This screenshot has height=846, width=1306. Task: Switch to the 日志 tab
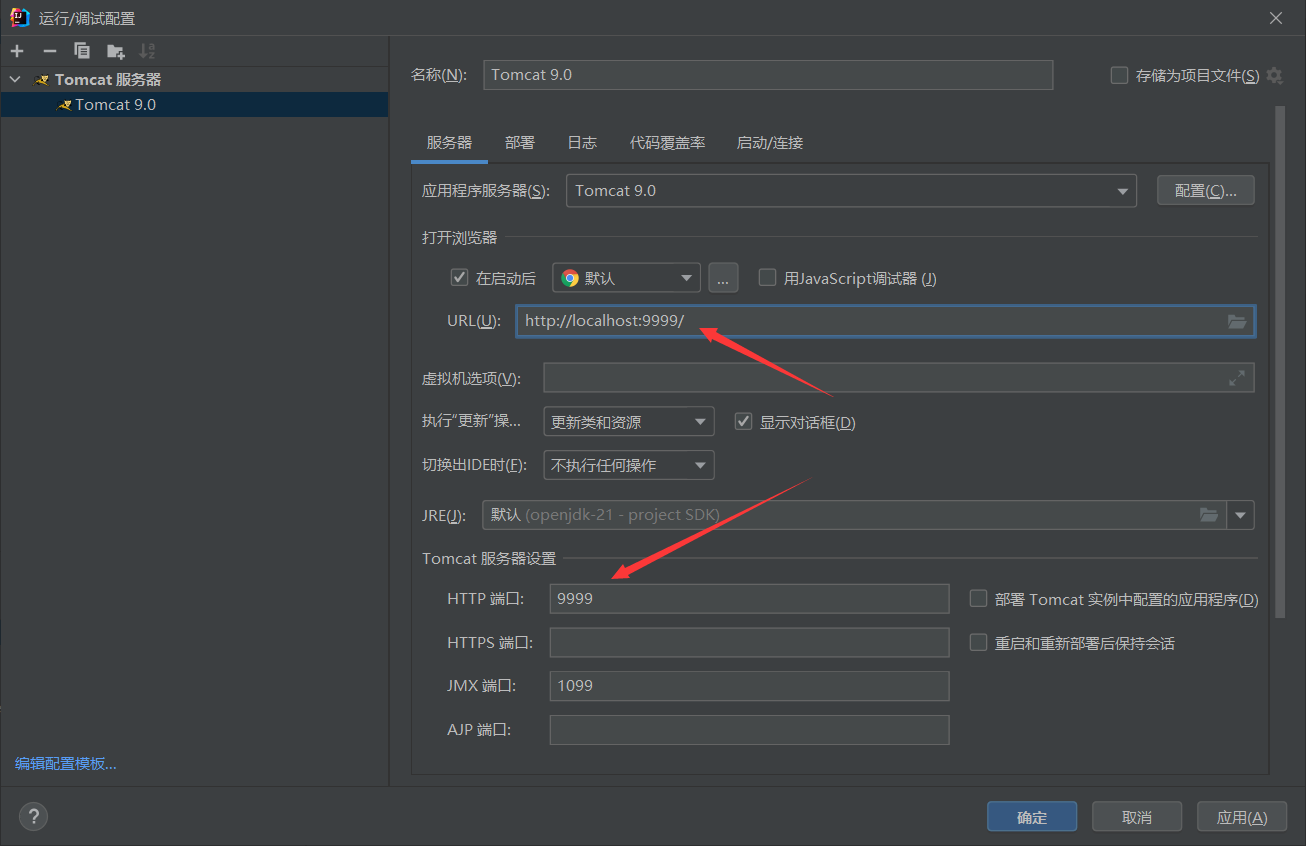pos(582,143)
